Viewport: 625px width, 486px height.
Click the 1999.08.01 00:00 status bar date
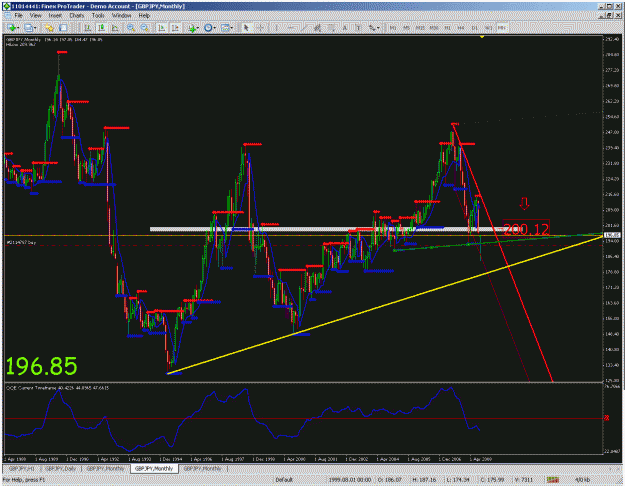coord(350,480)
